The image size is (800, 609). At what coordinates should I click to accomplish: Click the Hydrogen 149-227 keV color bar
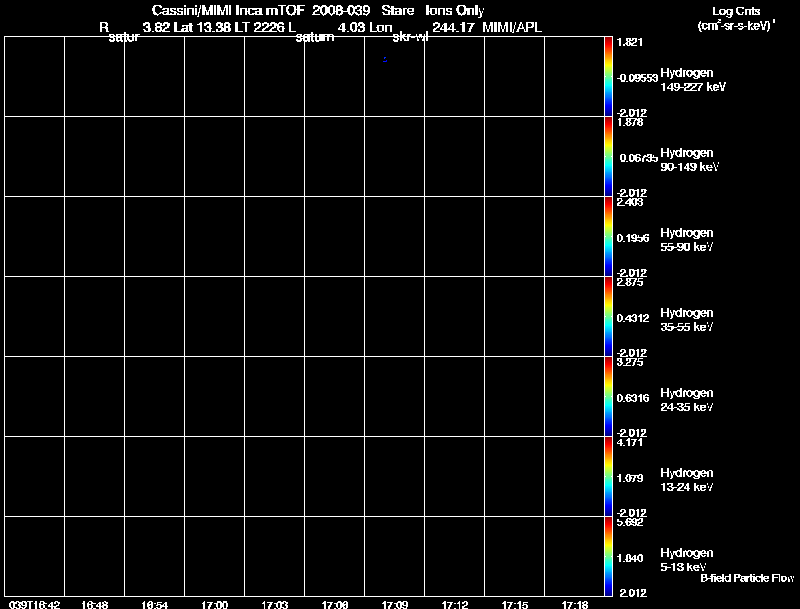point(608,77)
